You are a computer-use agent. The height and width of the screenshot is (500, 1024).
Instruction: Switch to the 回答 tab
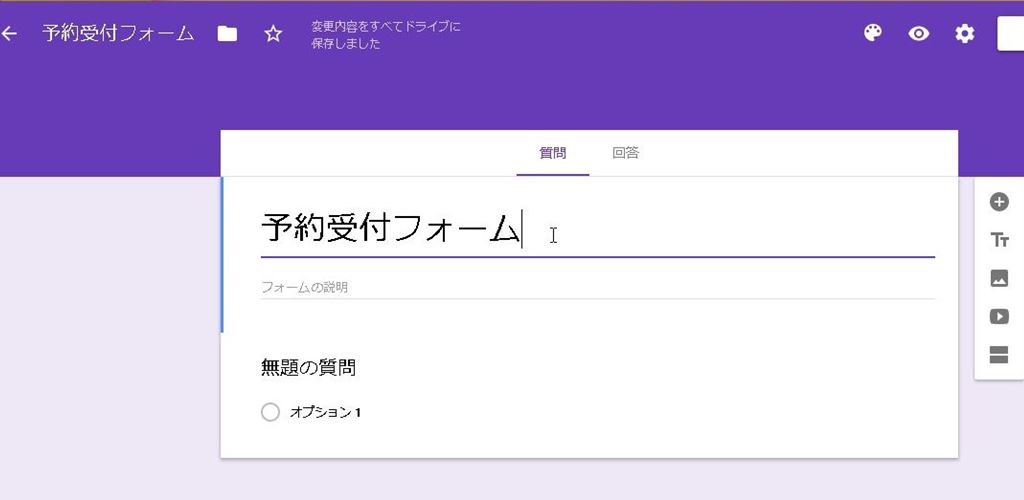click(626, 153)
